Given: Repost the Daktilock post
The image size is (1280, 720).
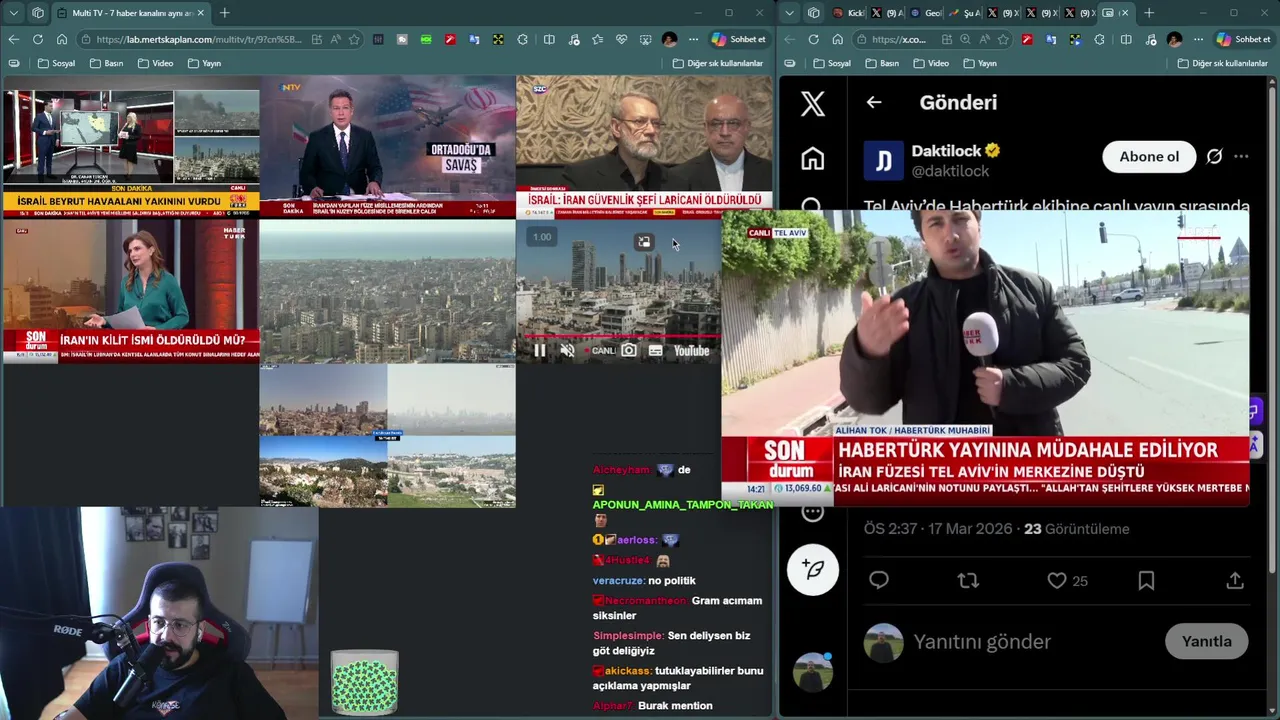Looking at the screenshot, I should [968, 580].
